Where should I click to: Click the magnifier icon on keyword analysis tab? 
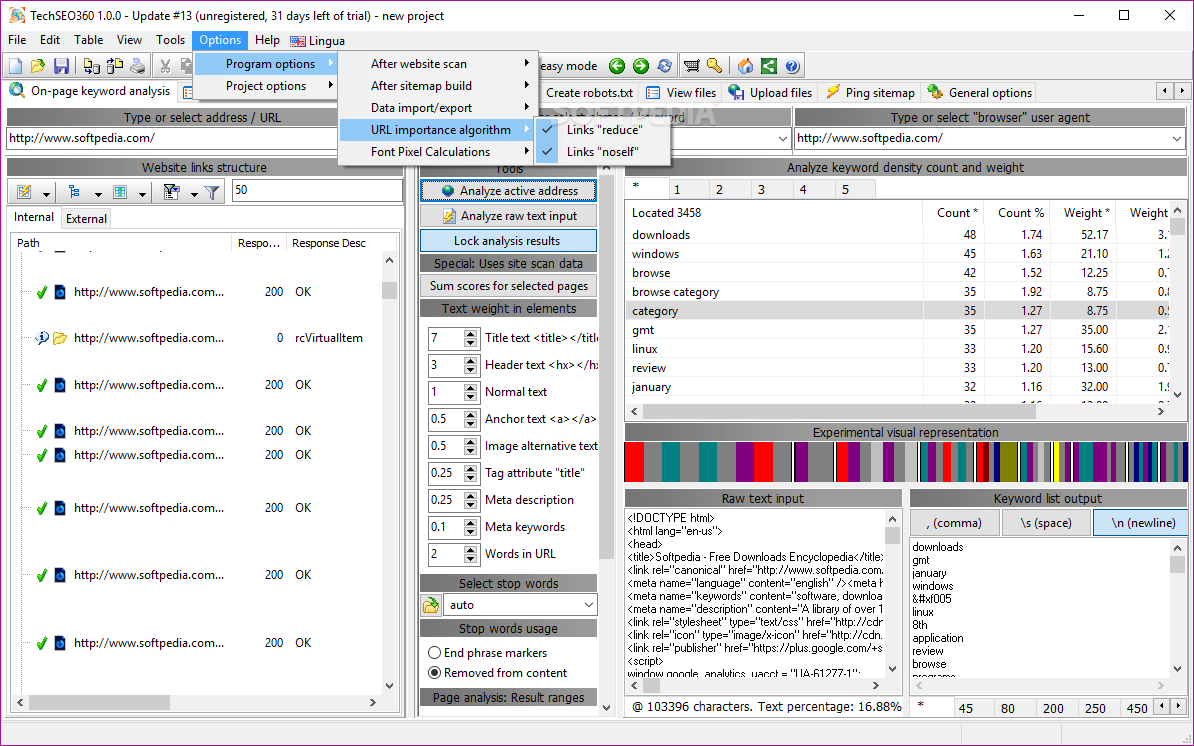point(17,91)
